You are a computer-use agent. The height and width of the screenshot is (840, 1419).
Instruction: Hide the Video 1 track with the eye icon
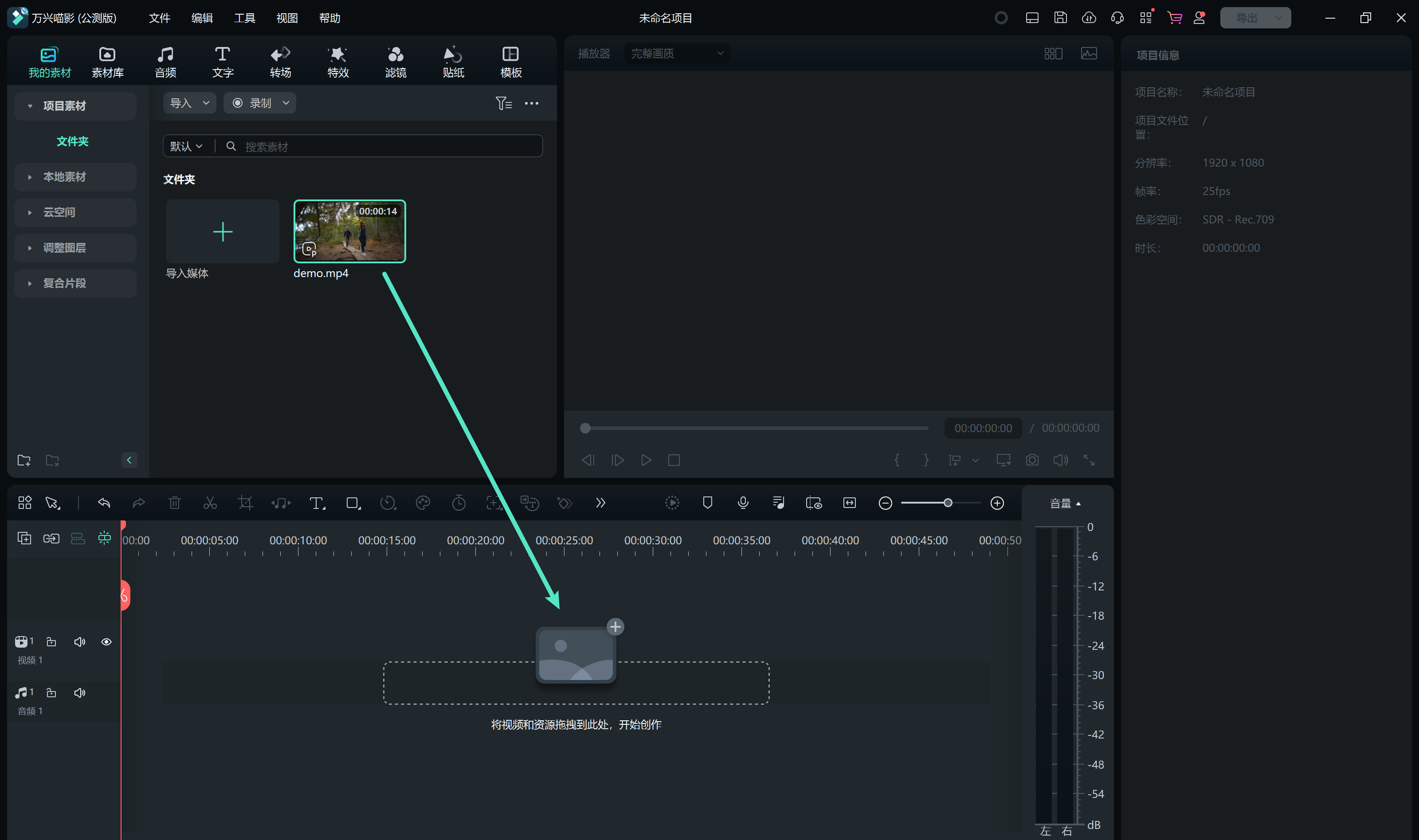pyautogui.click(x=106, y=641)
